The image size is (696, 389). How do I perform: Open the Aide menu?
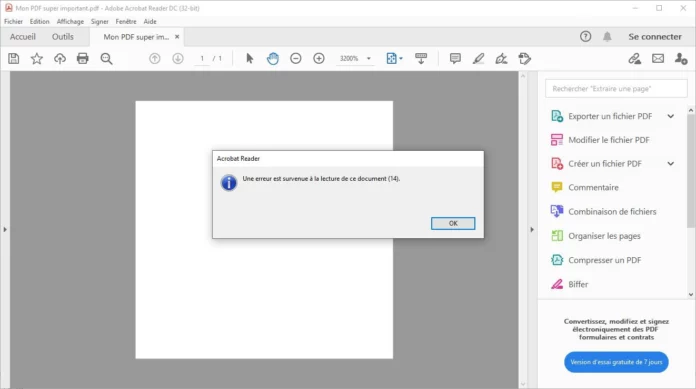150,21
